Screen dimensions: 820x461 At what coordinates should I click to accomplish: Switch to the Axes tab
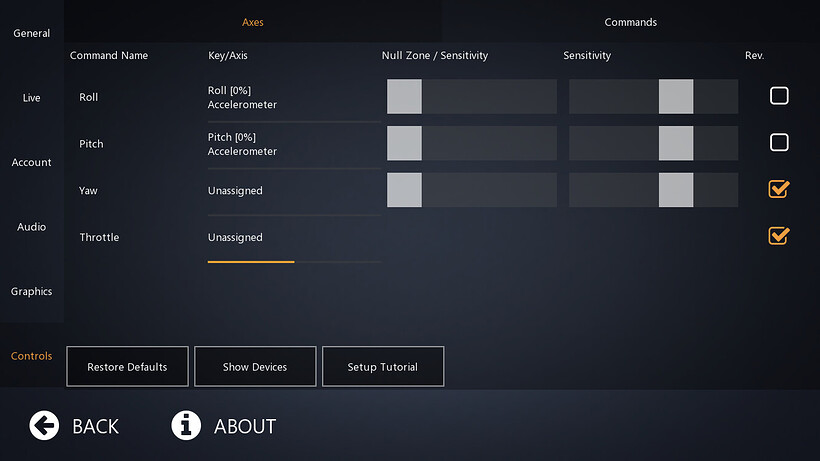(x=253, y=22)
